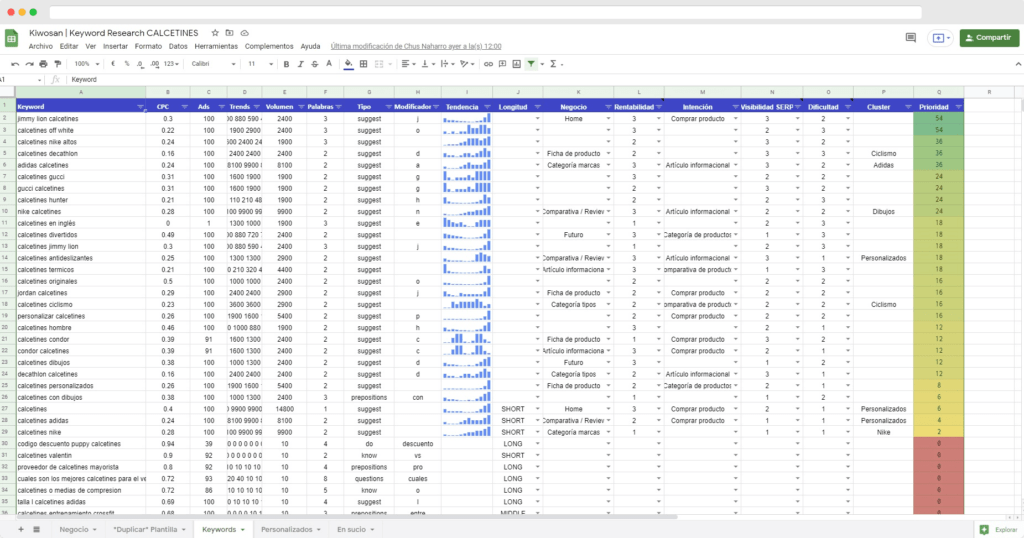Open the Google Sheets home icon

coord(11,39)
